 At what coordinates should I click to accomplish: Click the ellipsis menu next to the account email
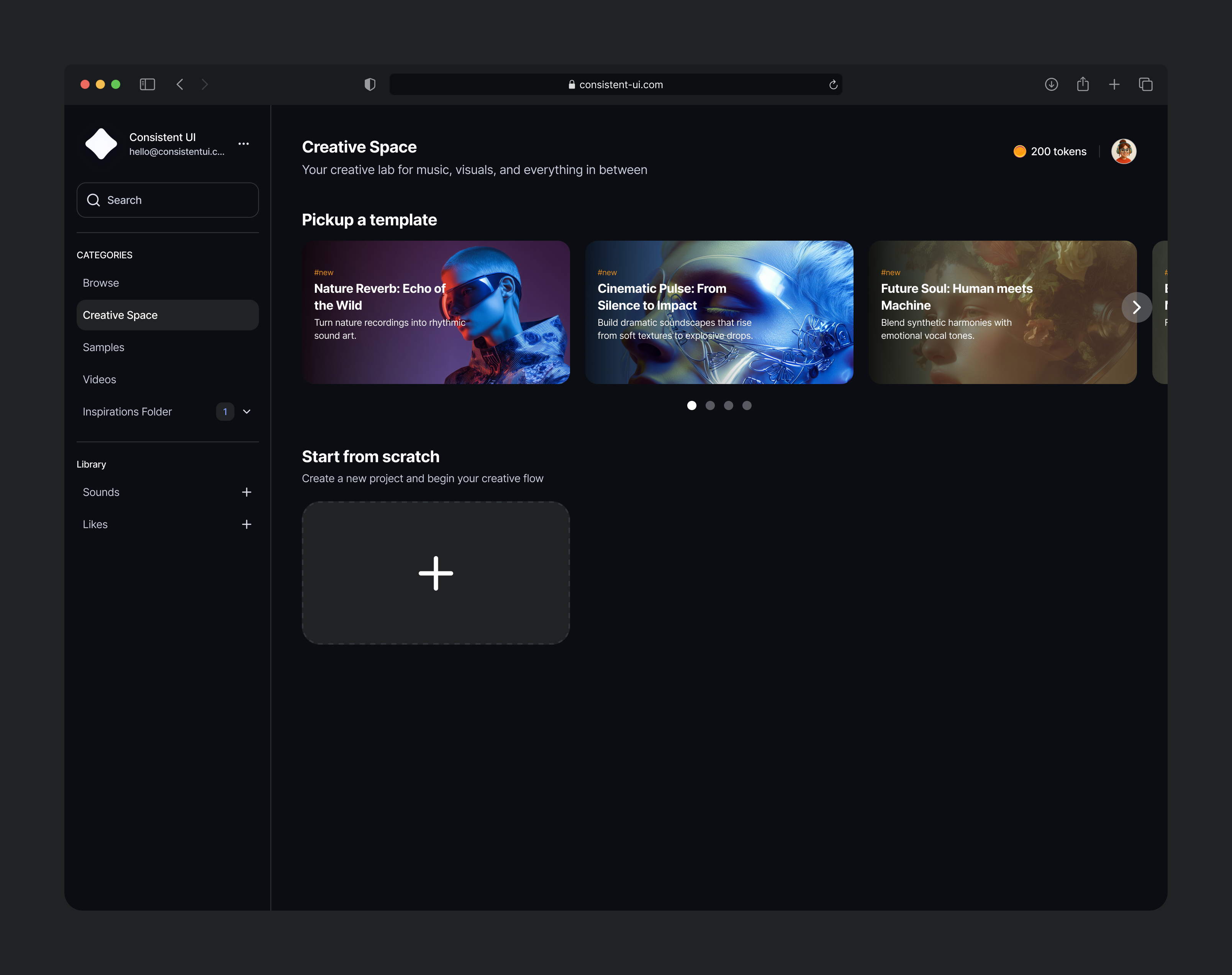click(244, 144)
